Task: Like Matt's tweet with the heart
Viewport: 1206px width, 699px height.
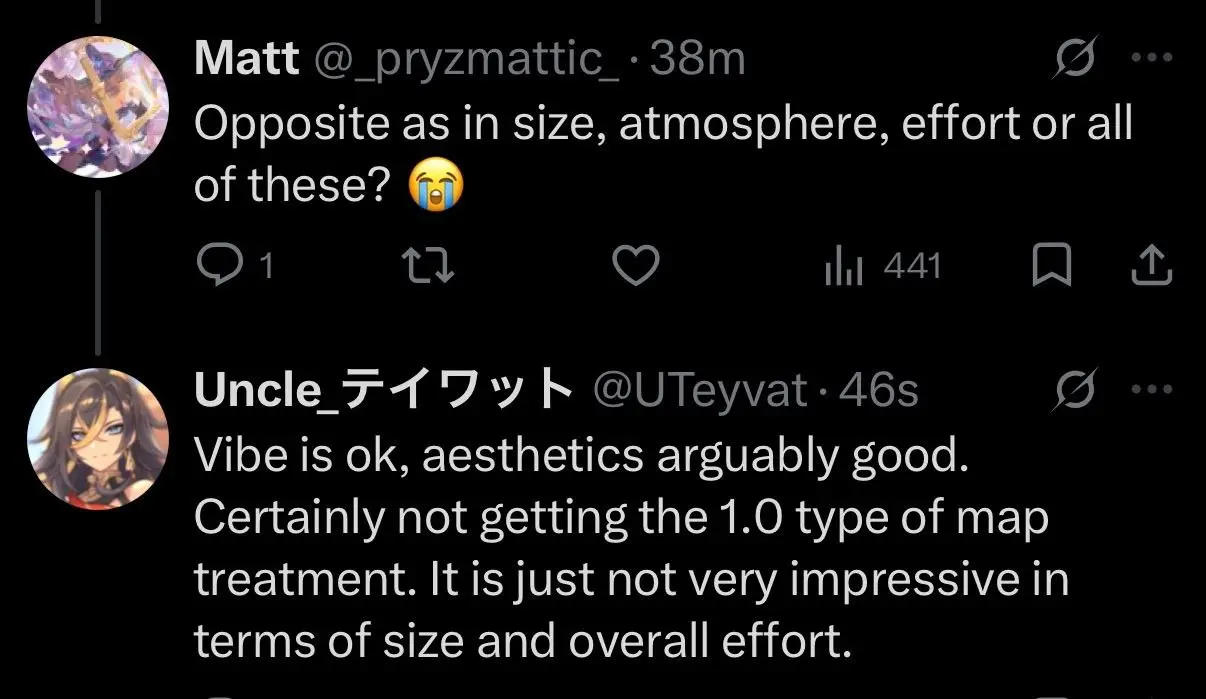Action: tap(635, 265)
